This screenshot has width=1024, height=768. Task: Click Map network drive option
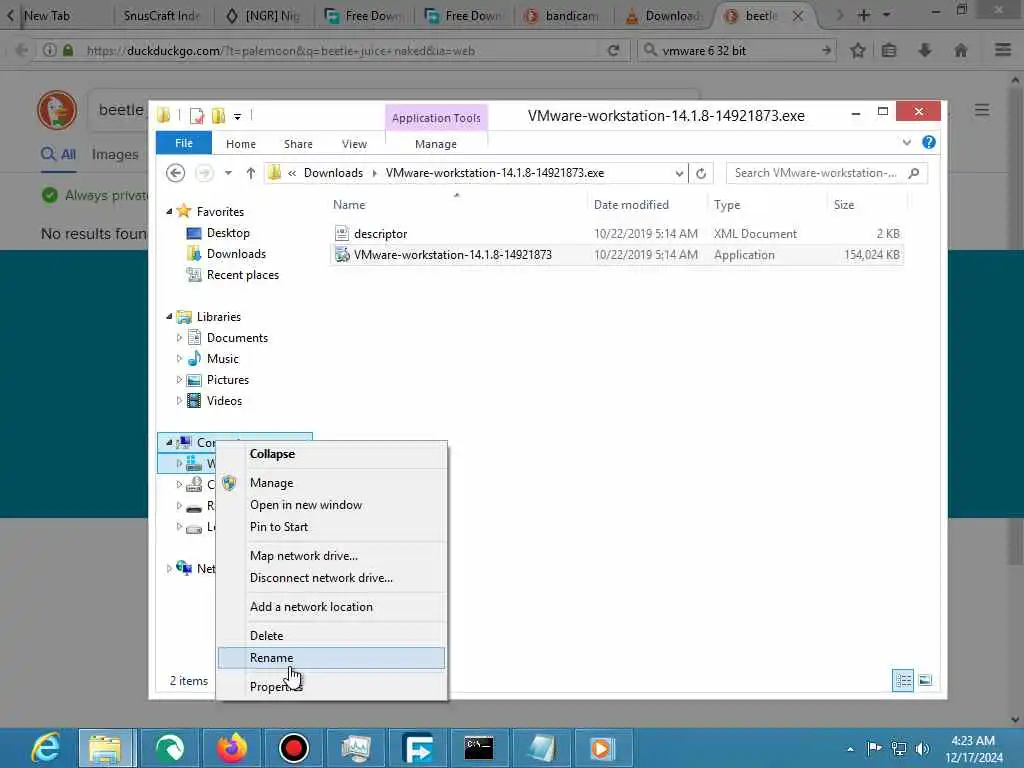[x=331, y=556]
